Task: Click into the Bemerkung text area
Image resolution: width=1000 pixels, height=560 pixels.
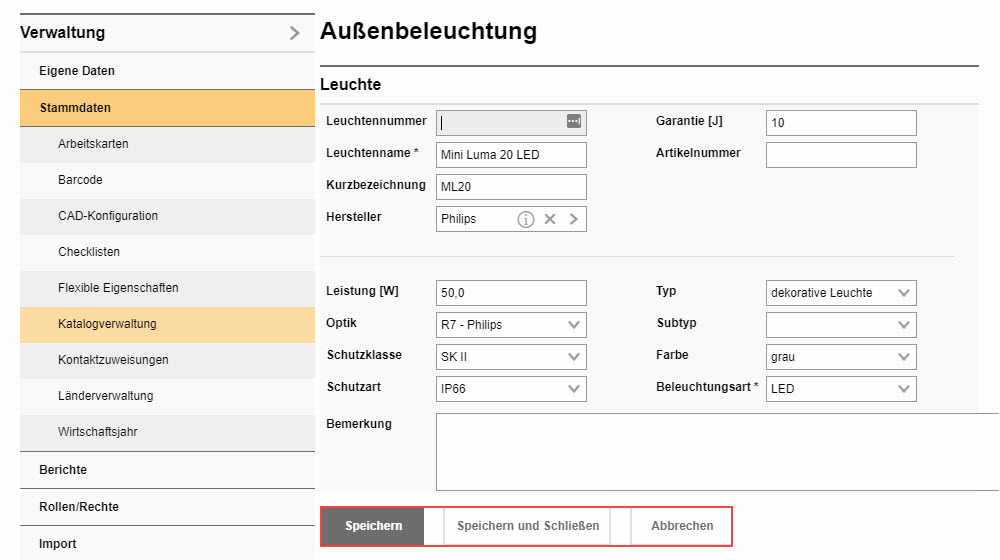Action: 715,451
